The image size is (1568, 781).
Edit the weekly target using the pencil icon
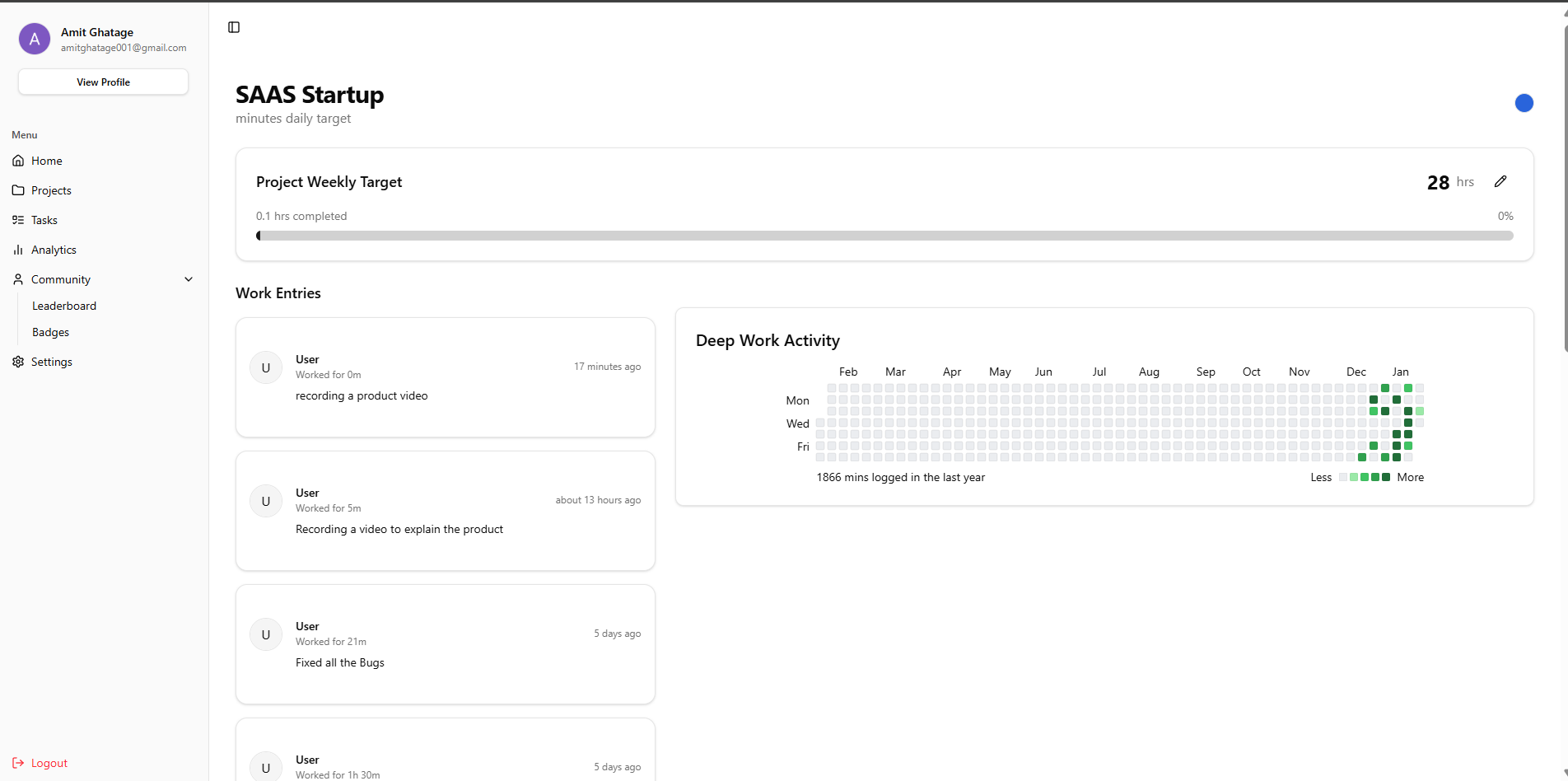[1500, 181]
